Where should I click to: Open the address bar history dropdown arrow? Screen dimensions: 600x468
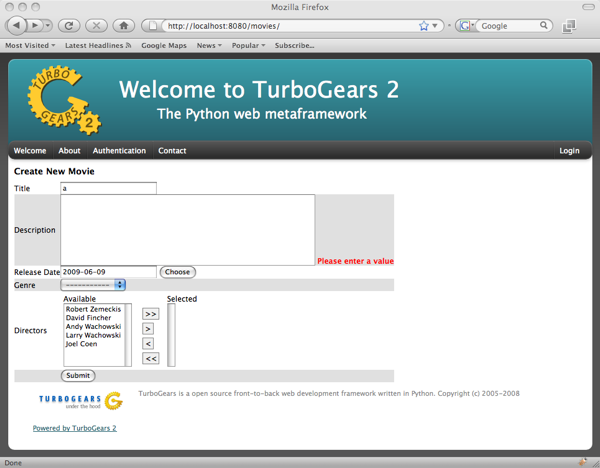[435, 26]
